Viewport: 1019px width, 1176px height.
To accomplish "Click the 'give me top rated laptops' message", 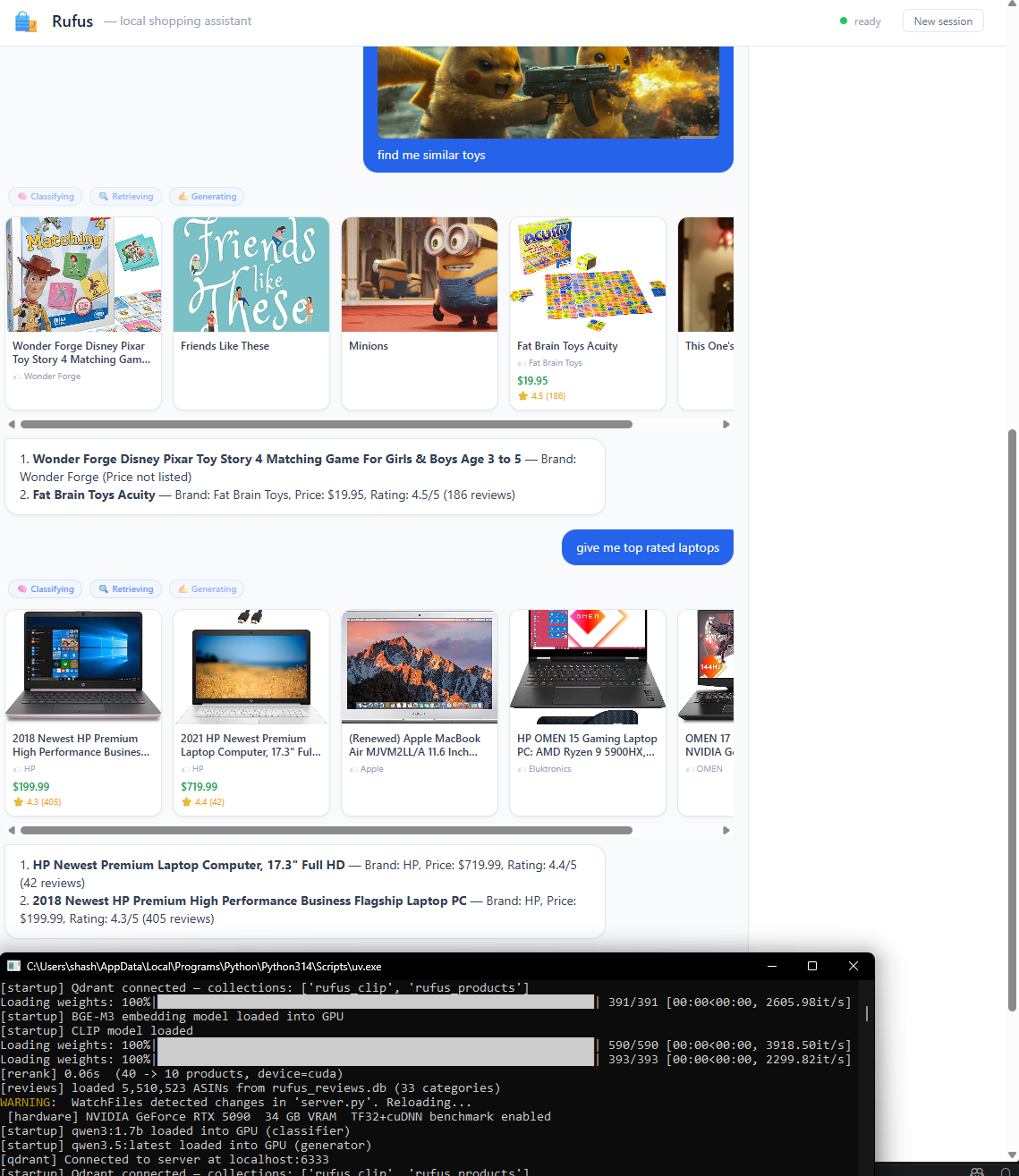I will coord(648,547).
